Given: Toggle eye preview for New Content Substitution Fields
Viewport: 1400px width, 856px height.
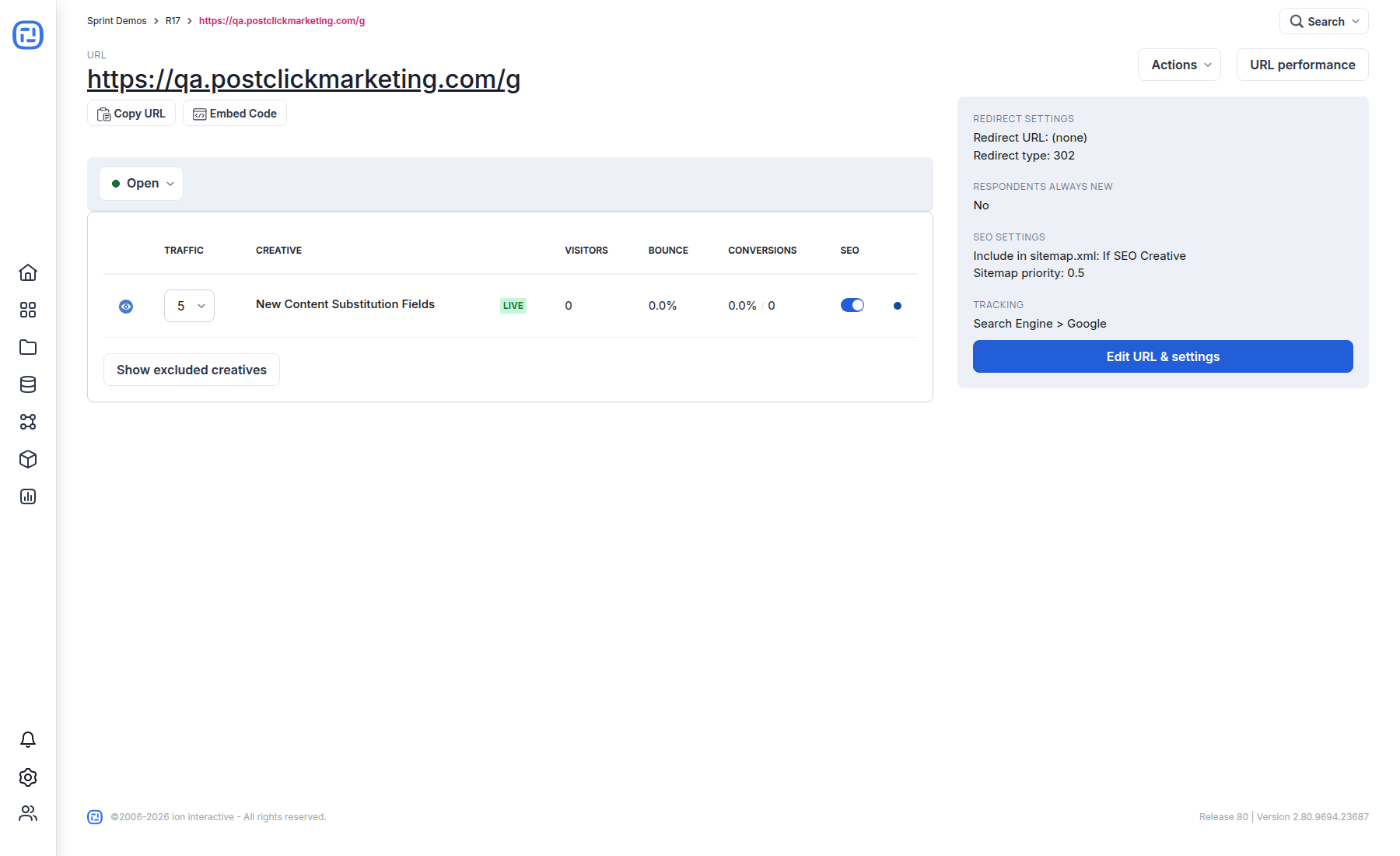Looking at the screenshot, I should pyautogui.click(x=126, y=307).
